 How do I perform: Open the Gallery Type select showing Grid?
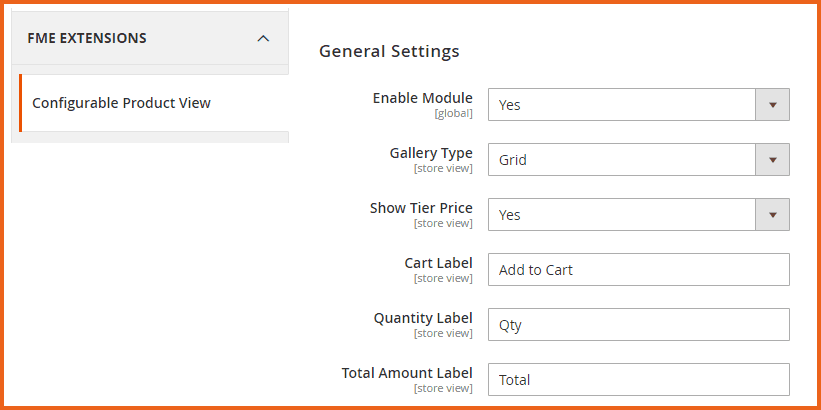click(620, 160)
